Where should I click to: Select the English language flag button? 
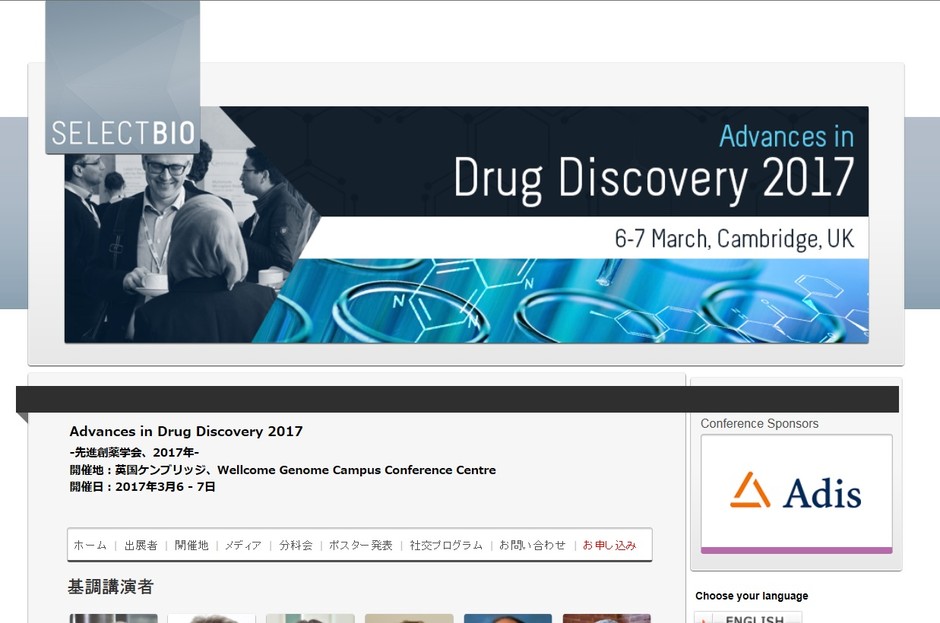click(x=748, y=617)
